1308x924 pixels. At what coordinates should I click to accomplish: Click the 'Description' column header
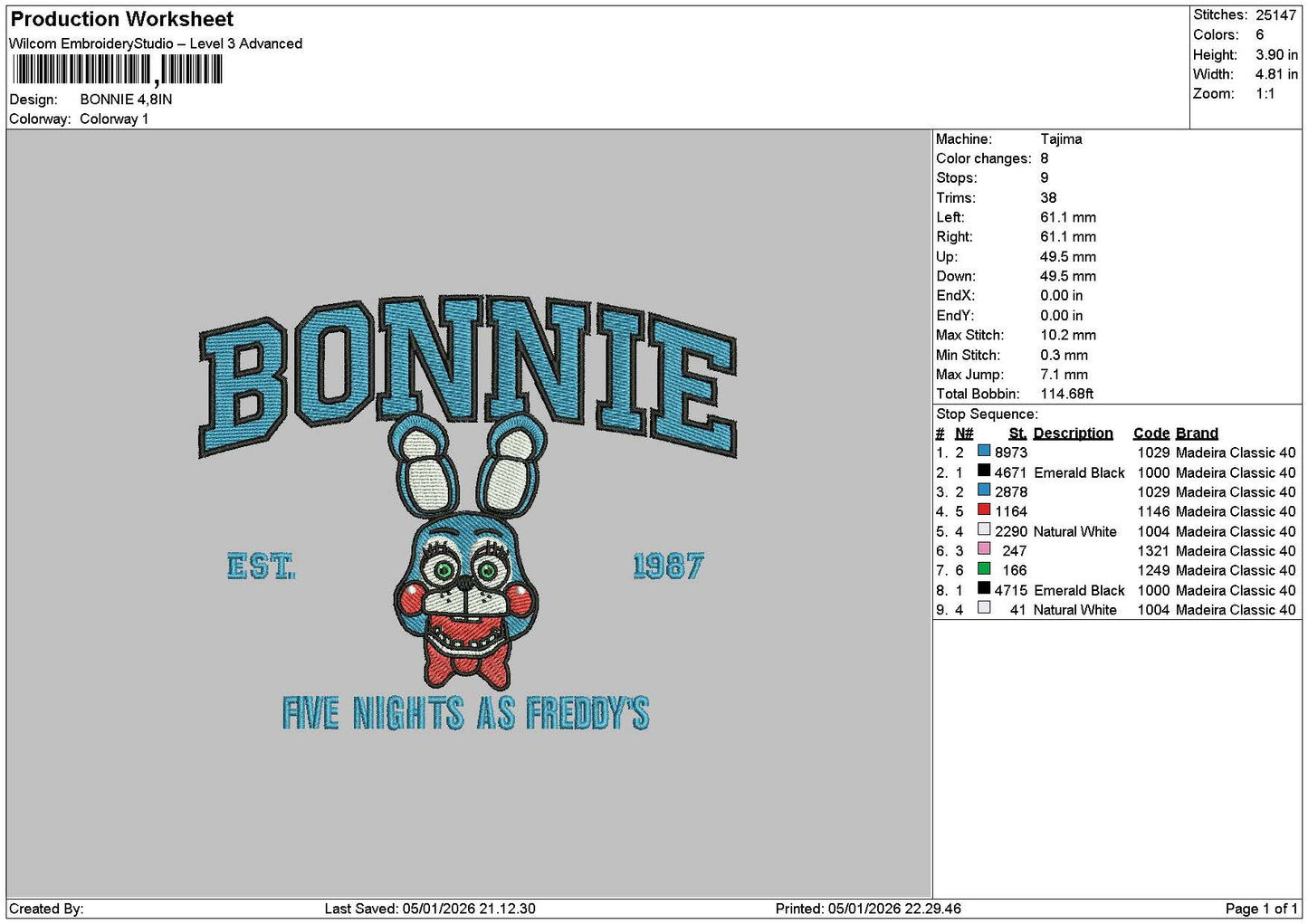point(1074,433)
